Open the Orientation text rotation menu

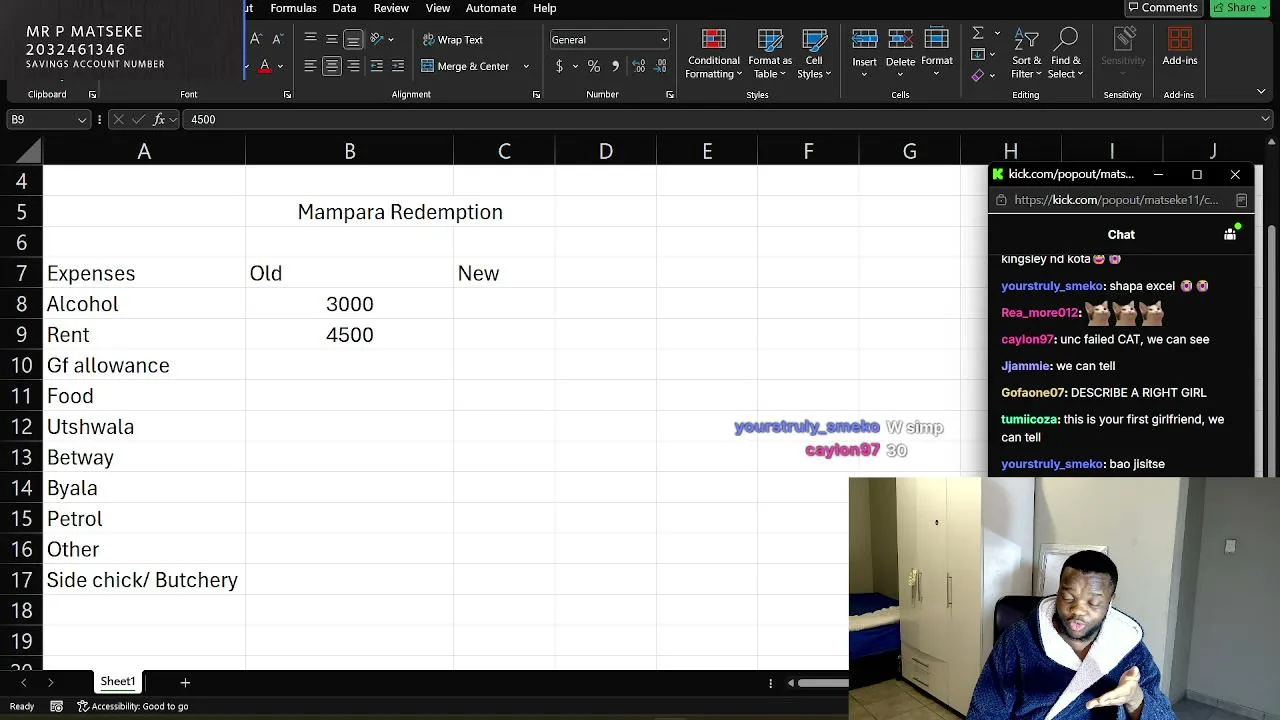(381, 39)
